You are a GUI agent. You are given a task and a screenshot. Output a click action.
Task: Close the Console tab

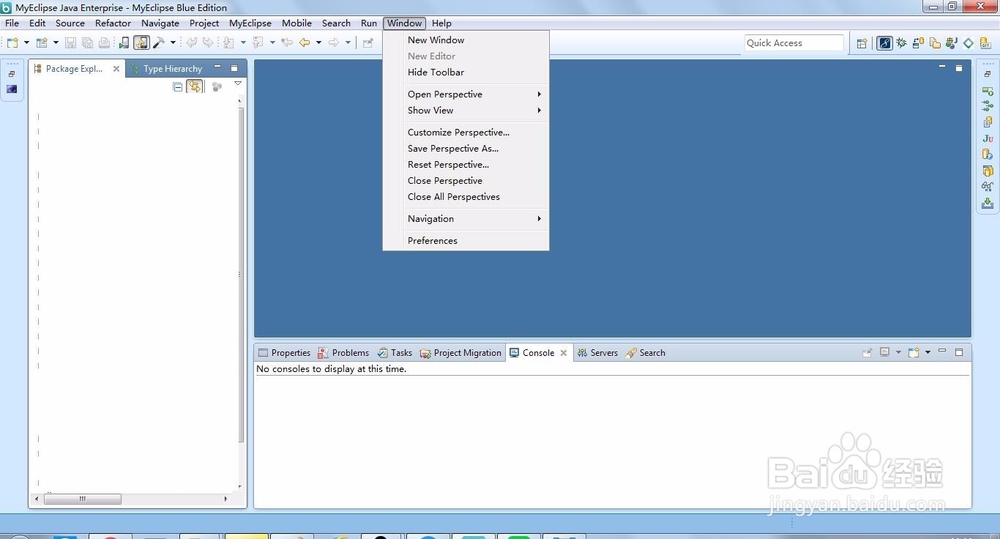[x=563, y=353]
